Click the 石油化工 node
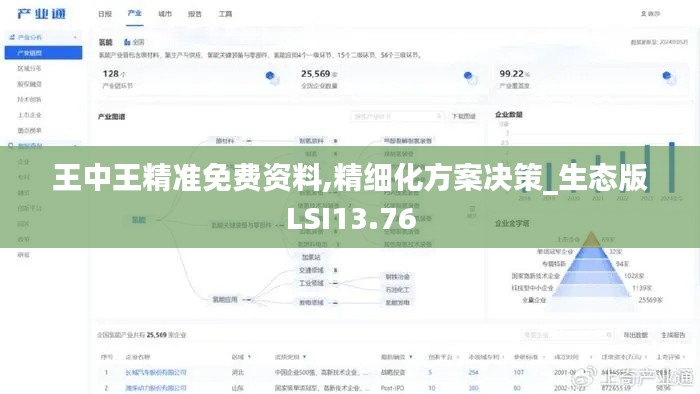 [397, 290]
